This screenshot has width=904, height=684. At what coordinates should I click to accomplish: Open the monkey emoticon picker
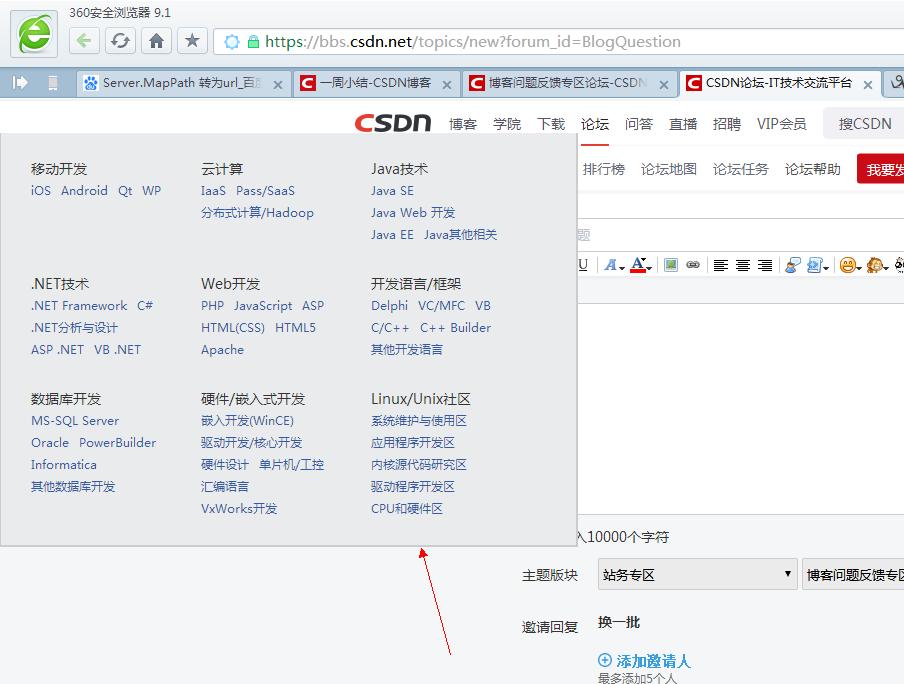coord(877,265)
